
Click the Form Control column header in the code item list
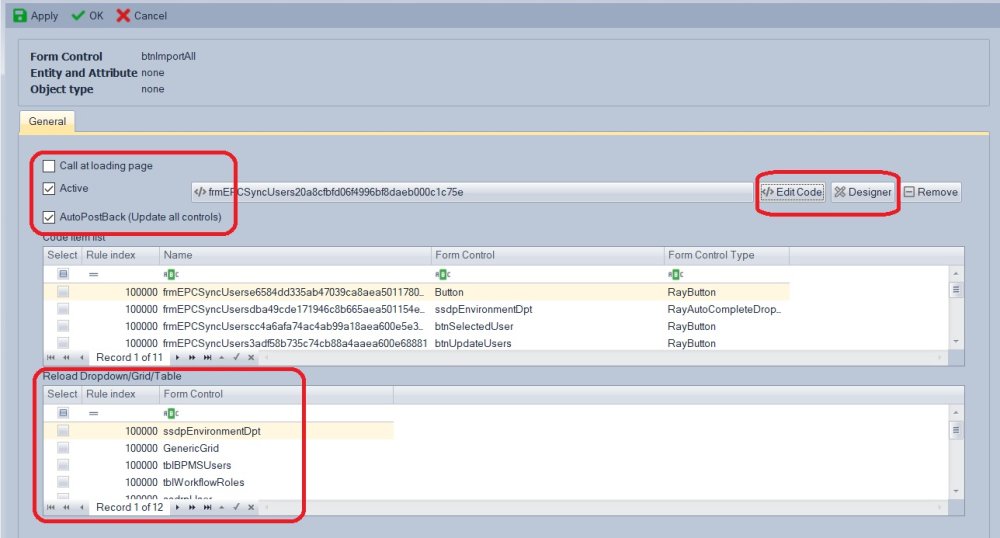point(547,255)
